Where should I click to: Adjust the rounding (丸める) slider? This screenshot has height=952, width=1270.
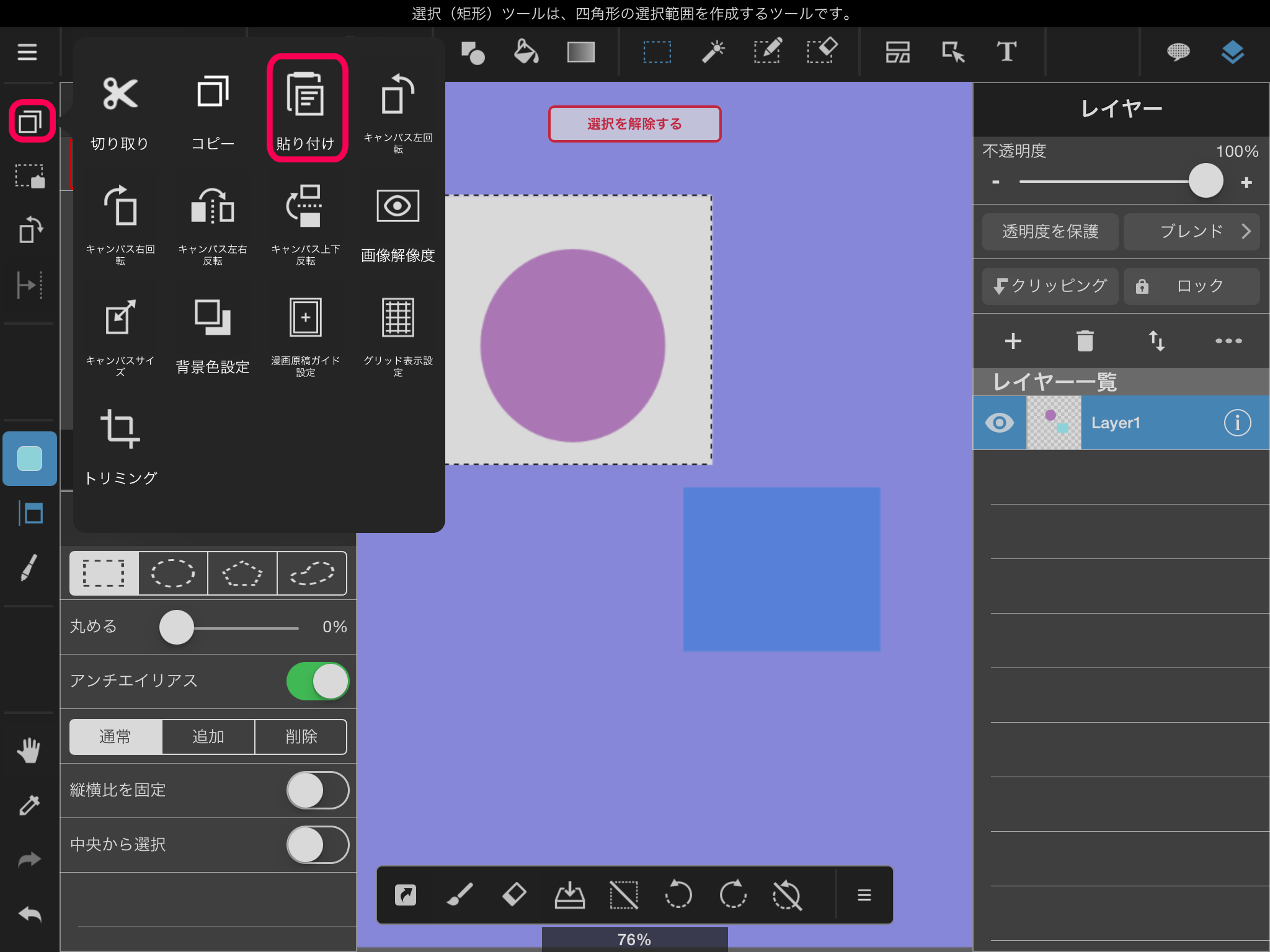tap(177, 627)
